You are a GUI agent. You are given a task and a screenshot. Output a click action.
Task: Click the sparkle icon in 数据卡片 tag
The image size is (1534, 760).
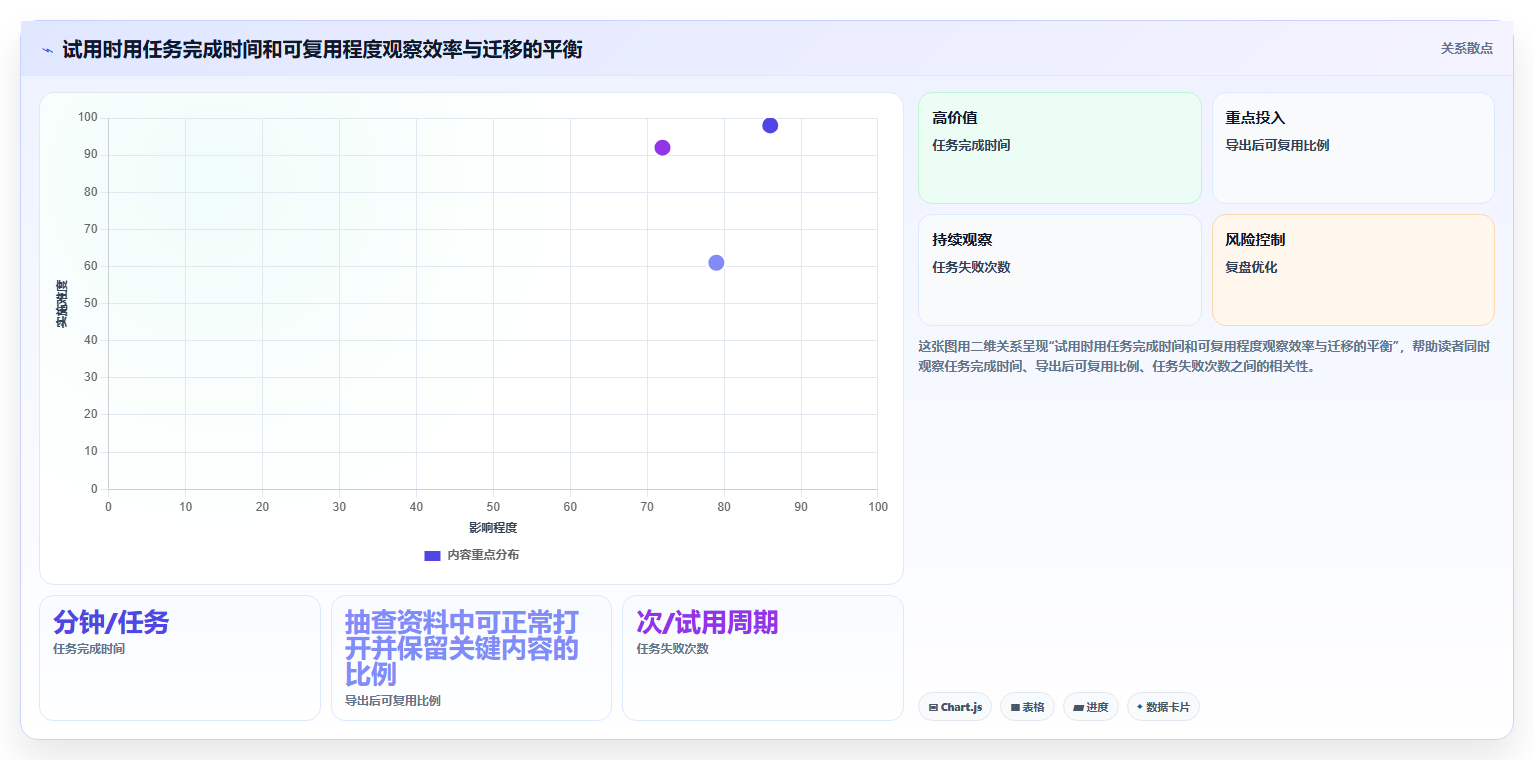(1139, 707)
